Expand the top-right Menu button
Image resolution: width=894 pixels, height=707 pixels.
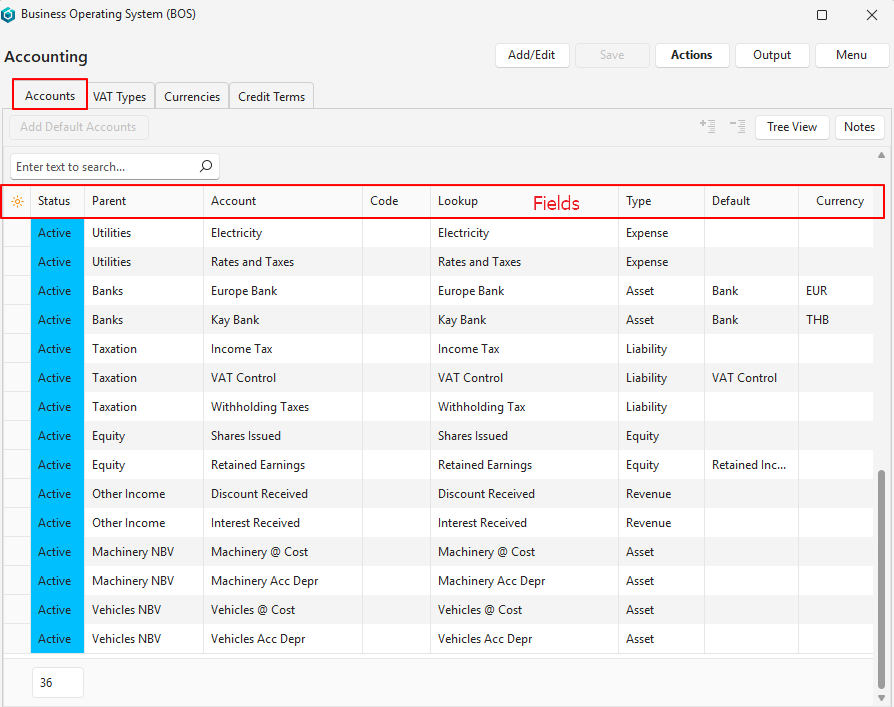[x=852, y=55]
